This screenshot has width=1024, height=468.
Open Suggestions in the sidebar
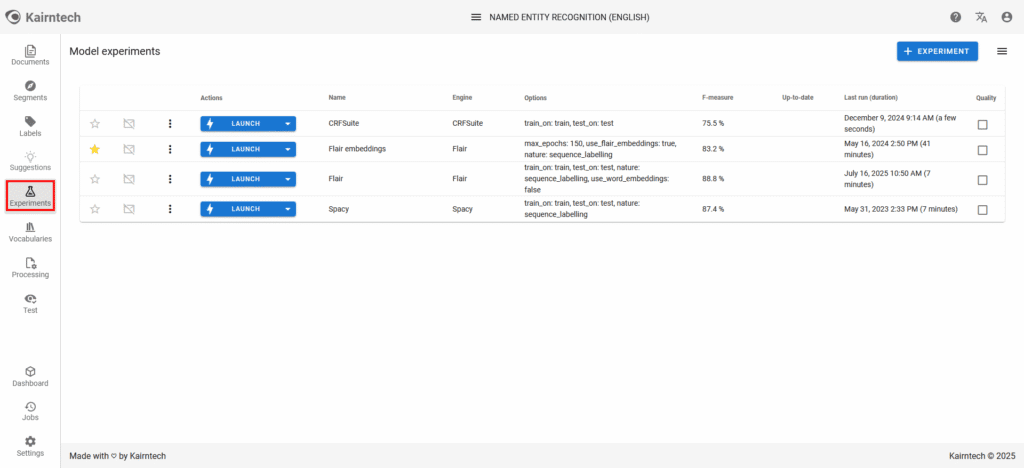30,161
